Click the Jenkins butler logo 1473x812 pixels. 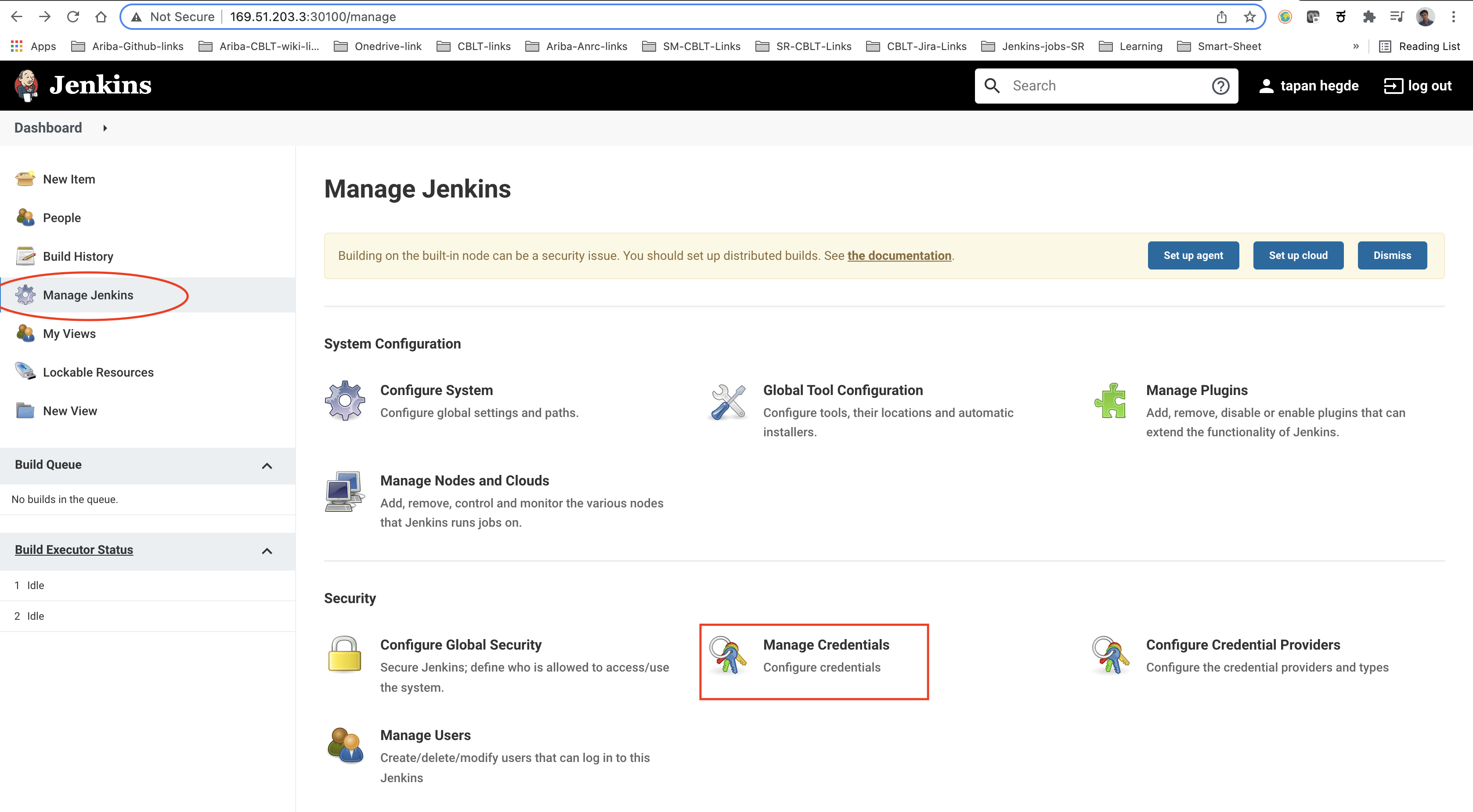point(26,86)
